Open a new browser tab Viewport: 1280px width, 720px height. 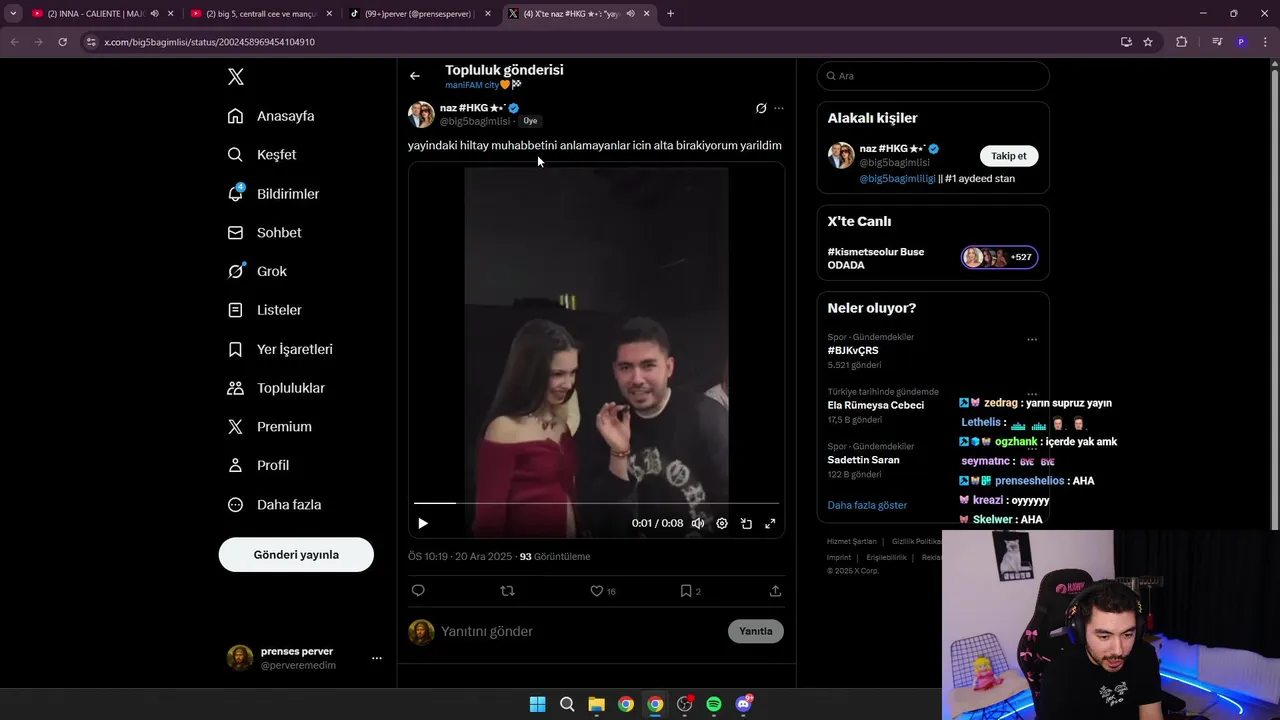670,14
